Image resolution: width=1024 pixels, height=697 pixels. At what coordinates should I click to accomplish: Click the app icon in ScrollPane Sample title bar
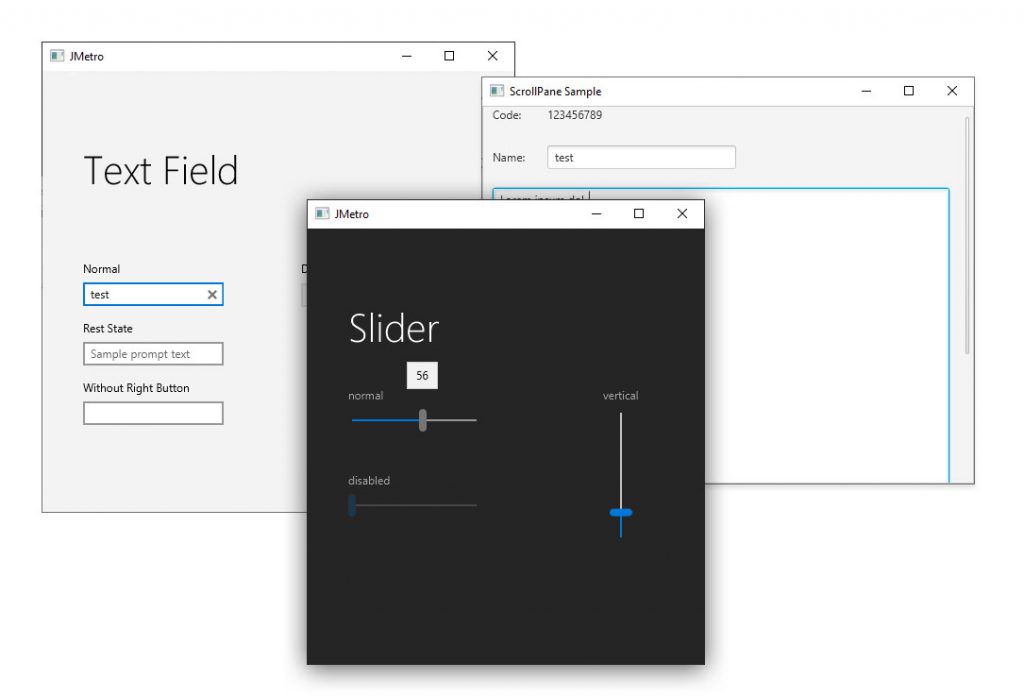pos(497,91)
